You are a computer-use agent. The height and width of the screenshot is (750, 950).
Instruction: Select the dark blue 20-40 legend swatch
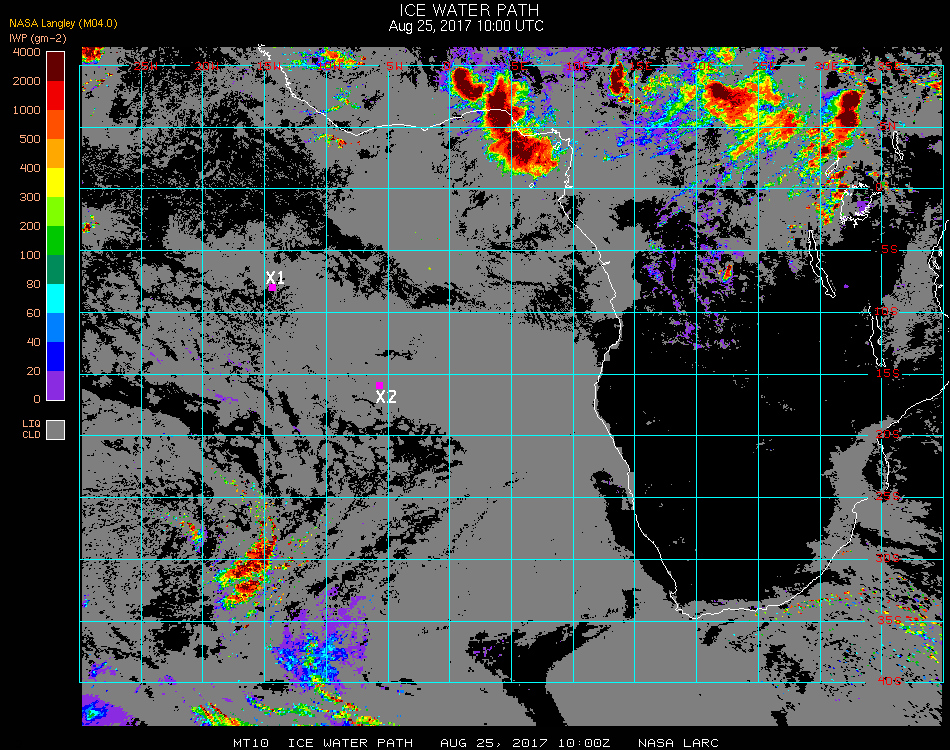[56, 357]
